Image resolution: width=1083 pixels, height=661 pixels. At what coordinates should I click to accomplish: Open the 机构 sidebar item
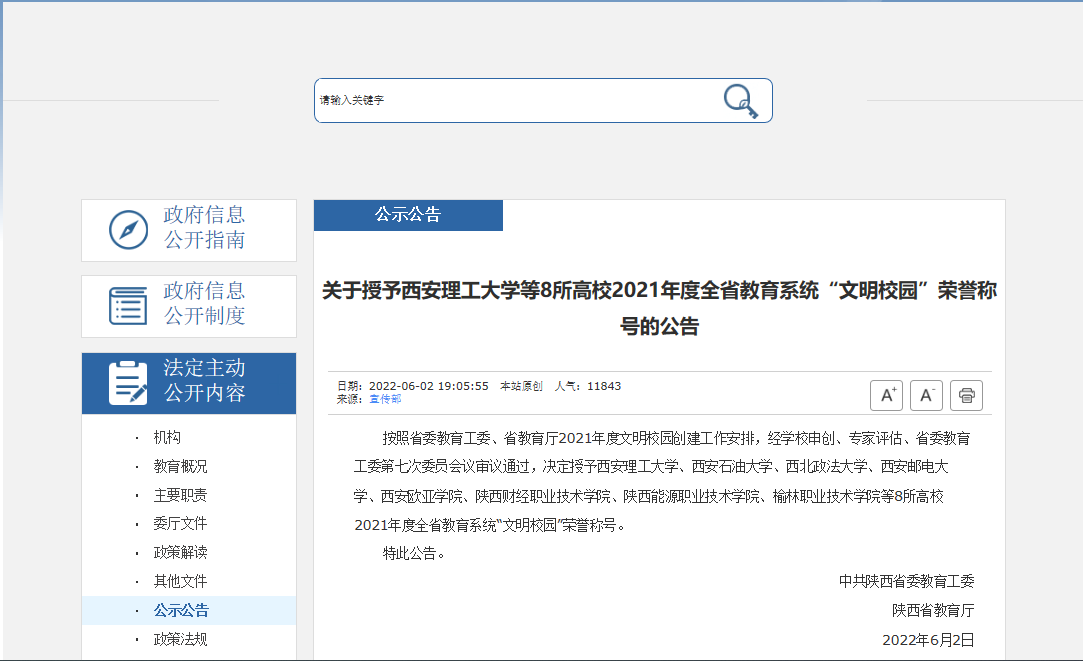pos(167,437)
